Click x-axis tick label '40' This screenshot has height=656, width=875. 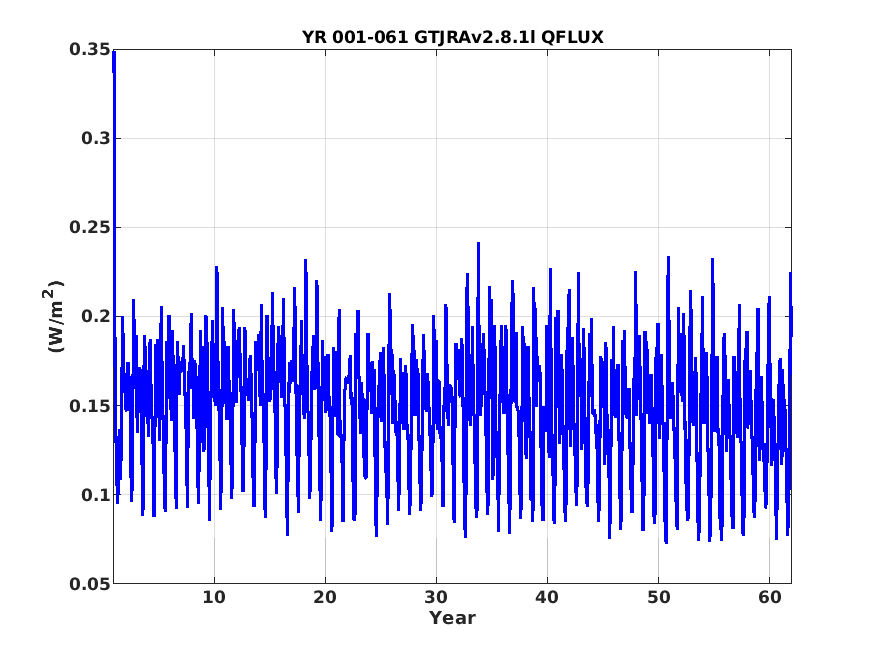coord(547,597)
